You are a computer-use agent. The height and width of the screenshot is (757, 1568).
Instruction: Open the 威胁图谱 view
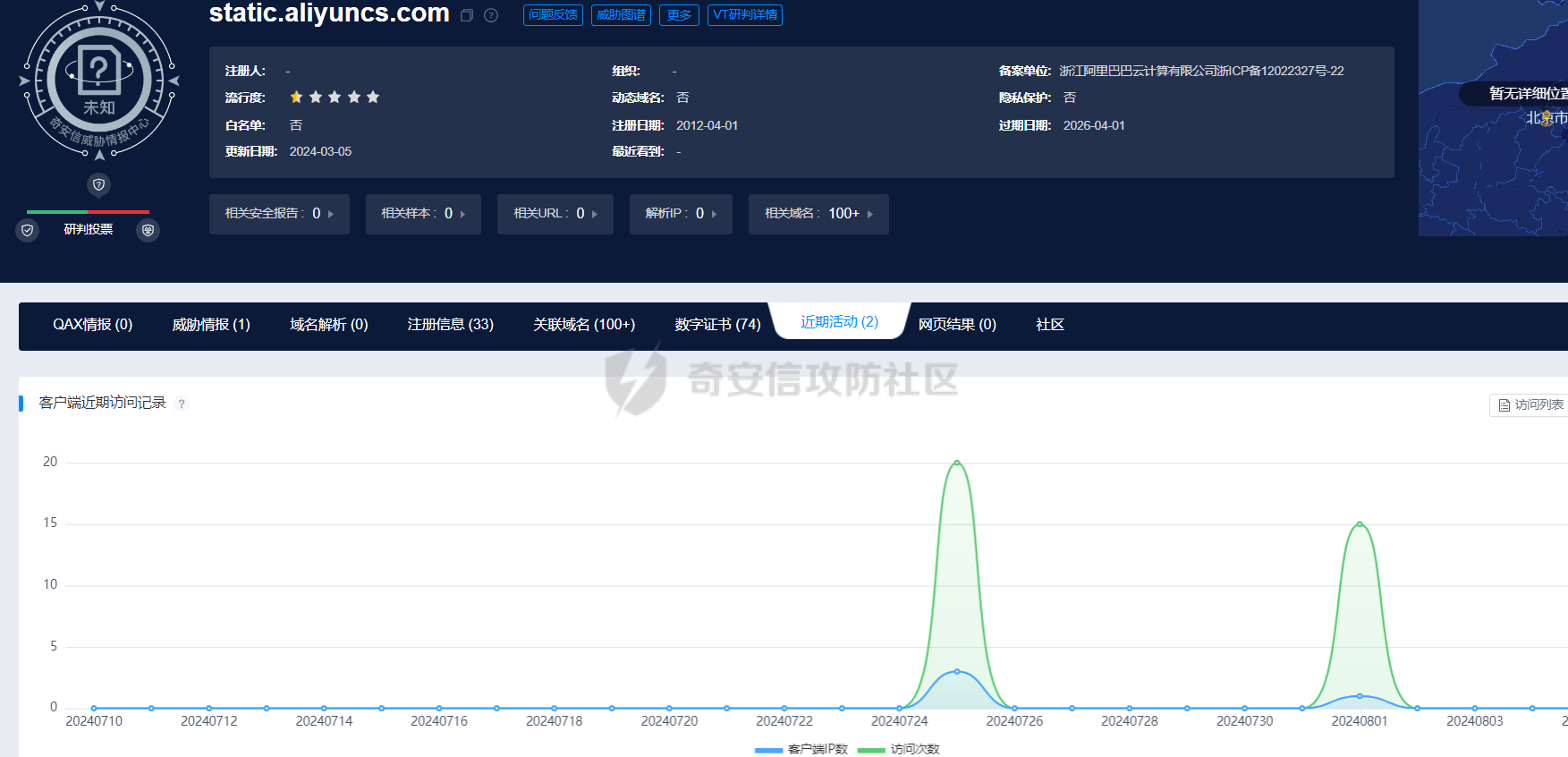[621, 15]
